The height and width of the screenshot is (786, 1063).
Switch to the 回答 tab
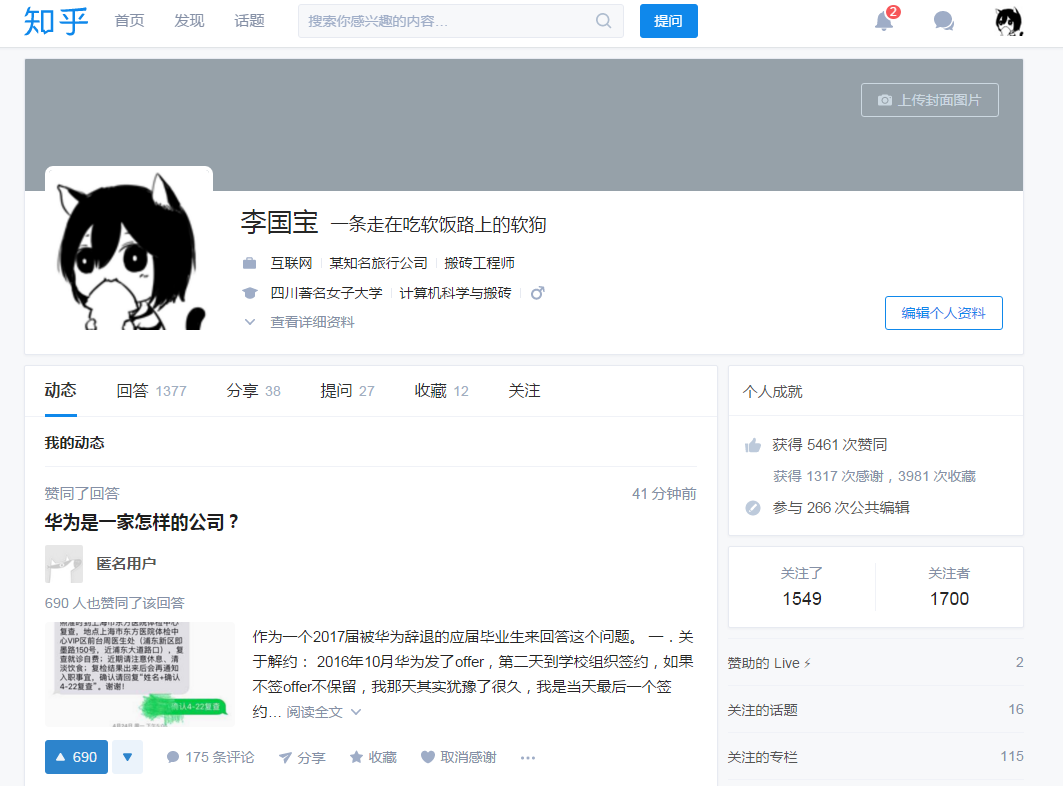pyautogui.click(x=150, y=391)
